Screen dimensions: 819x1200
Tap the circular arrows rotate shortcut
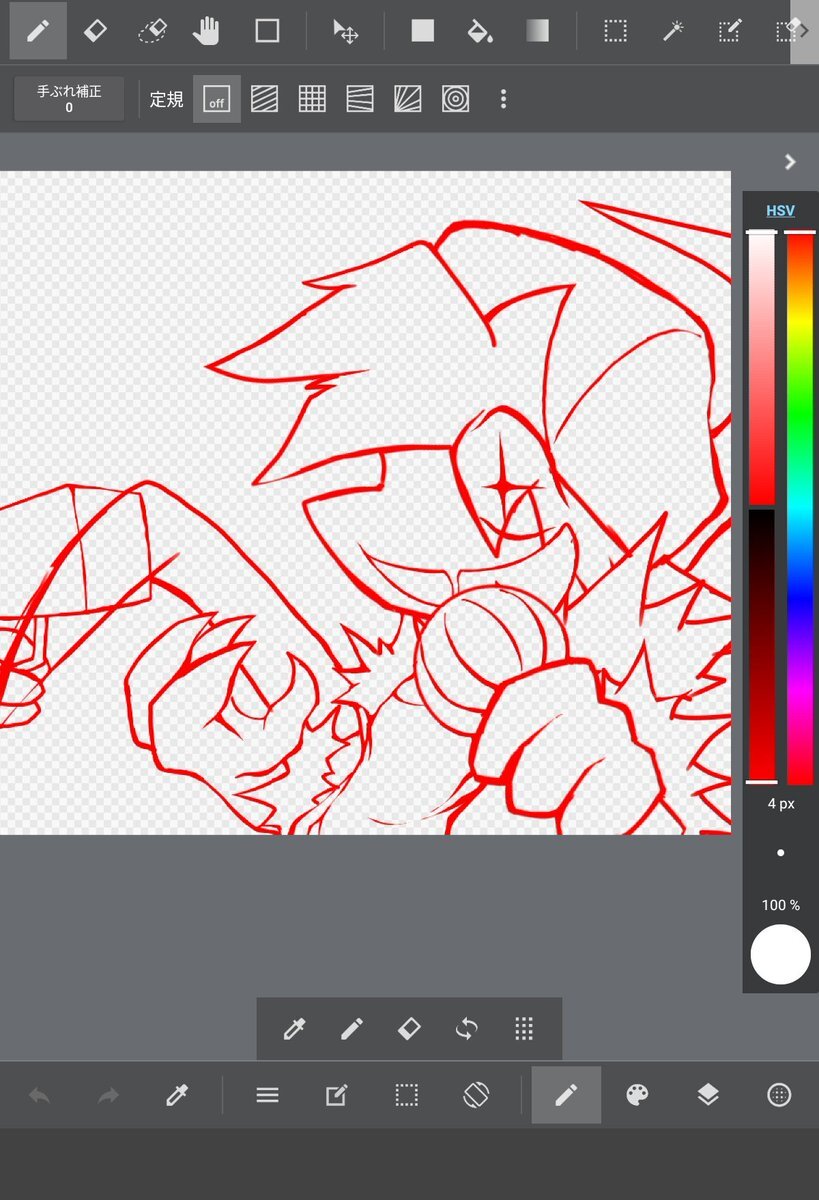[x=466, y=1029]
